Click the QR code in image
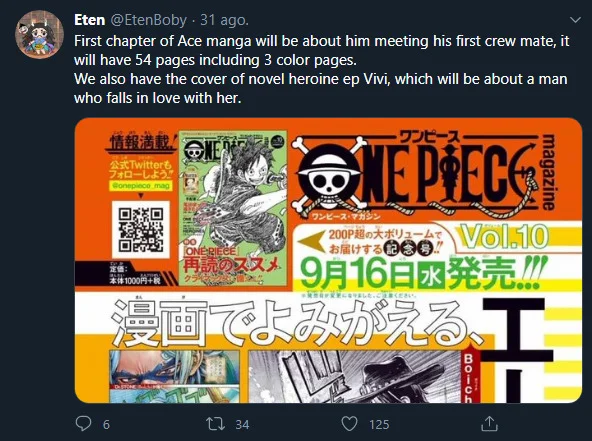 140,229
